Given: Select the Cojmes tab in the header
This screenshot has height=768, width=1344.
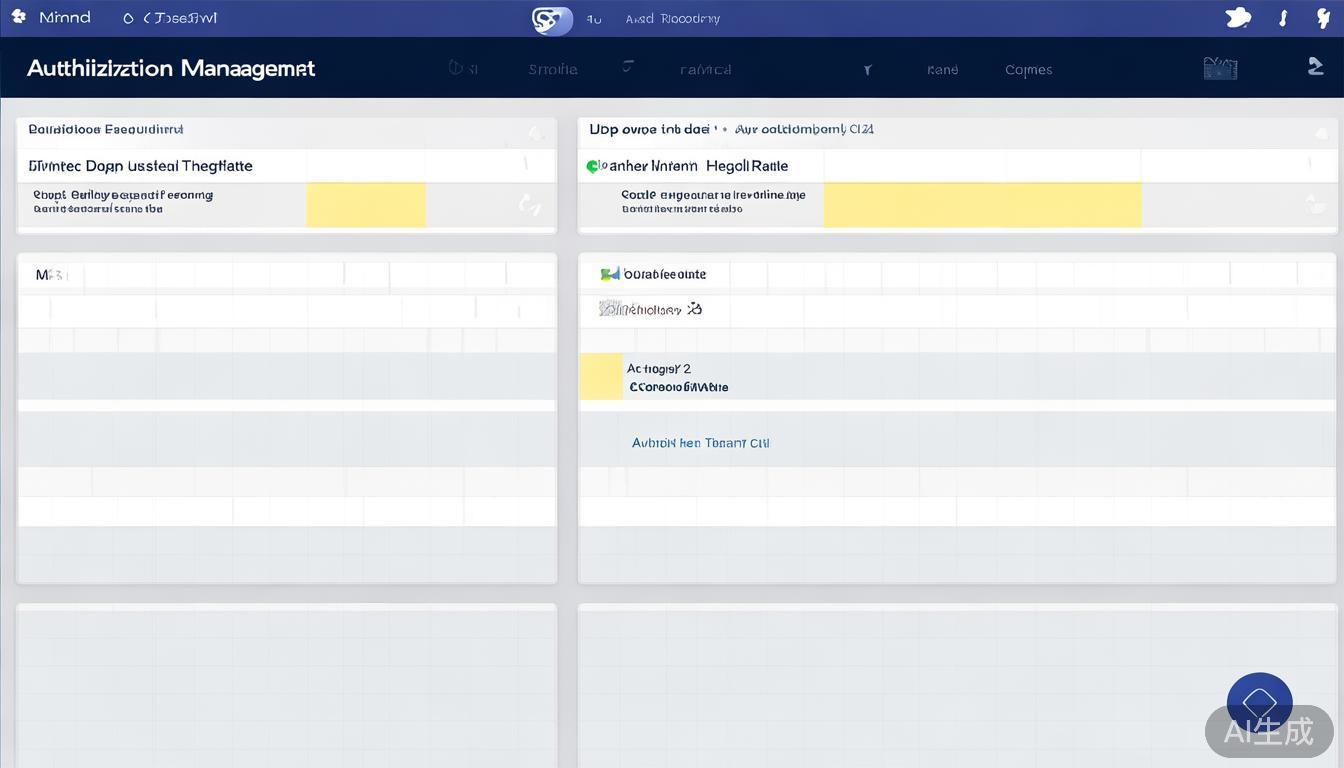Looking at the screenshot, I should click(1028, 70).
